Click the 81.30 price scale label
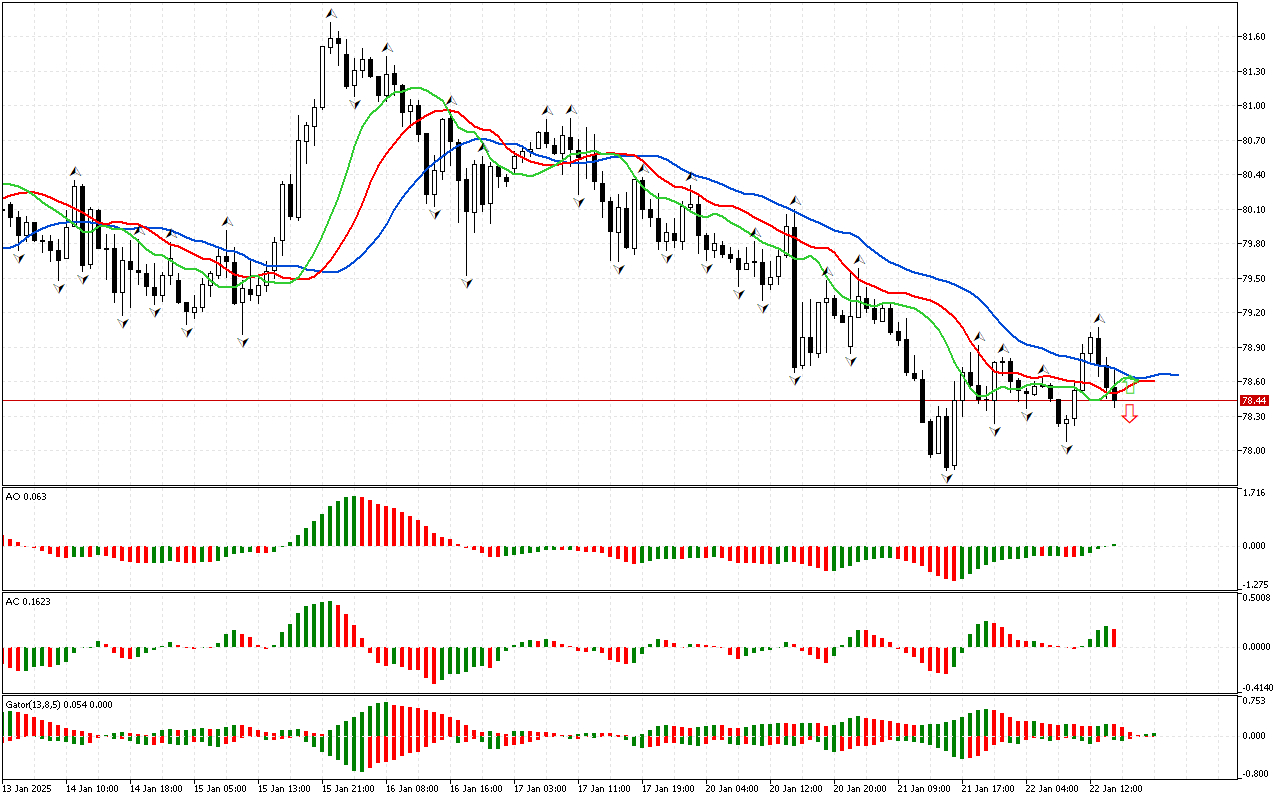The width and height of the screenshot is (1280, 800). click(1255, 72)
